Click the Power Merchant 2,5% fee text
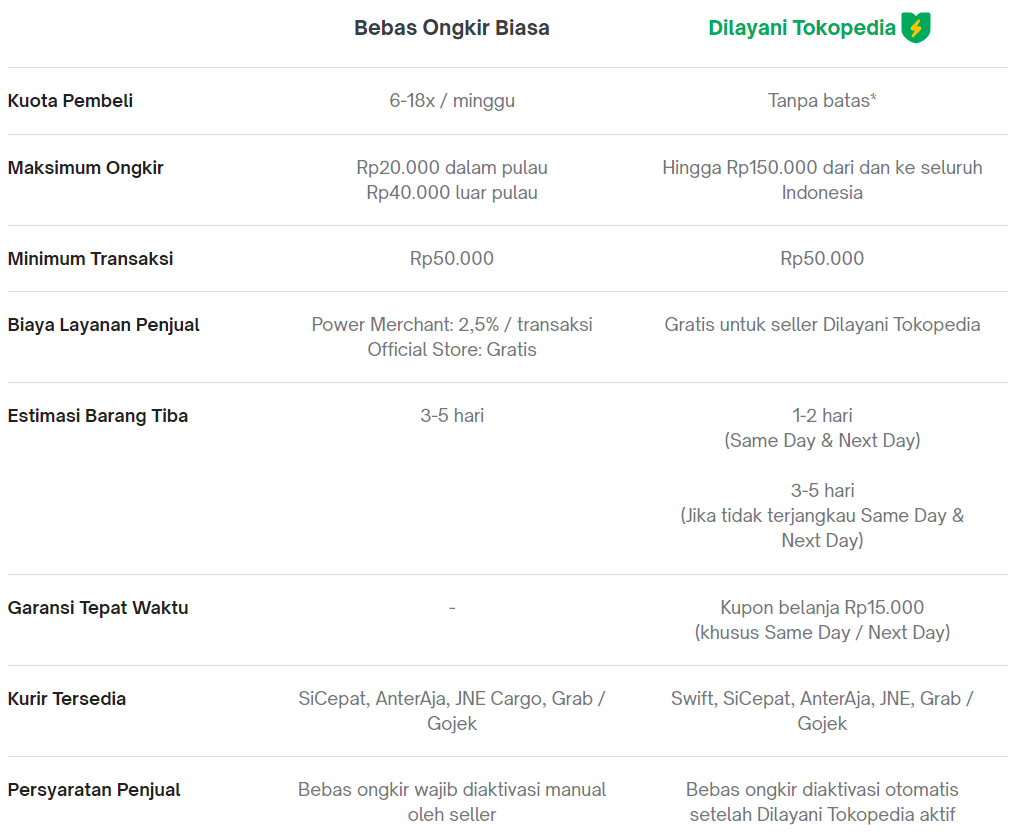The width and height of the screenshot is (1017, 834). [452, 324]
